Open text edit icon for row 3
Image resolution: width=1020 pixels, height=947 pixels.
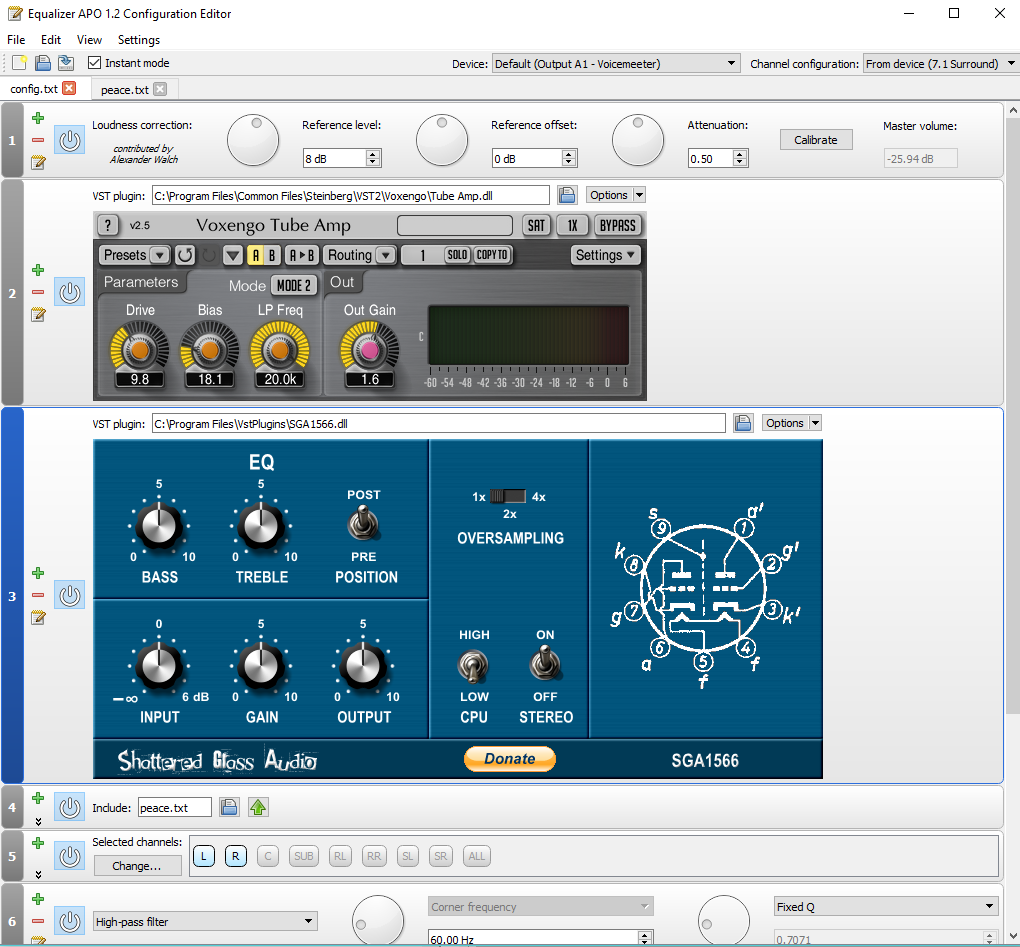[38, 617]
